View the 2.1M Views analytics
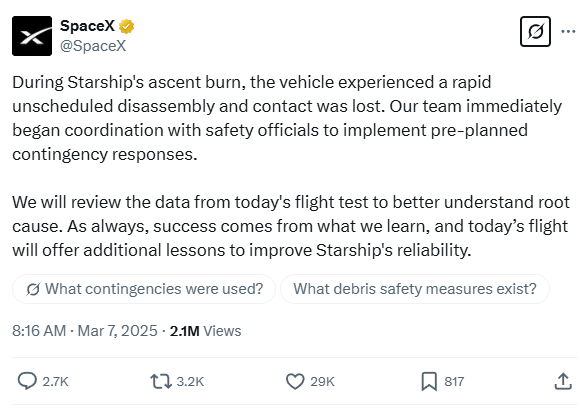The width and height of the screenshot is (580, 412). pos(205,331)
